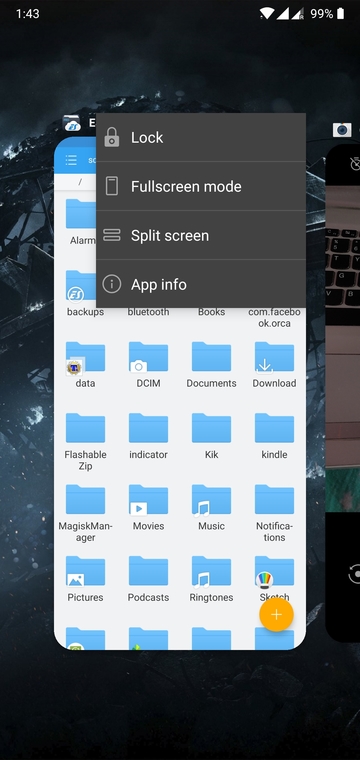The width and height of the screenshot is (360, 760).
Task: Tap the 'bluetooth' folder label
Action: (148, 312)
